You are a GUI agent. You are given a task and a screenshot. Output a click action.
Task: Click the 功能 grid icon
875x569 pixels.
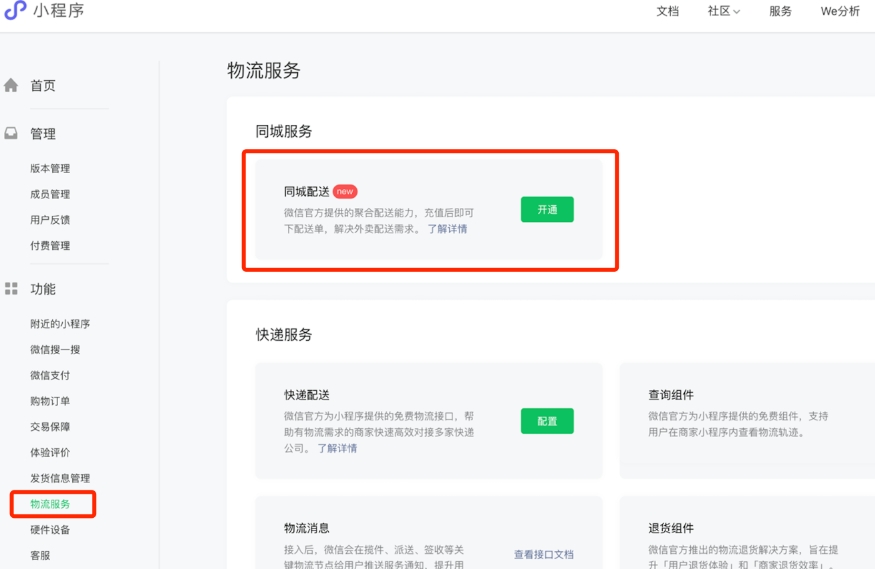[11, 288]
